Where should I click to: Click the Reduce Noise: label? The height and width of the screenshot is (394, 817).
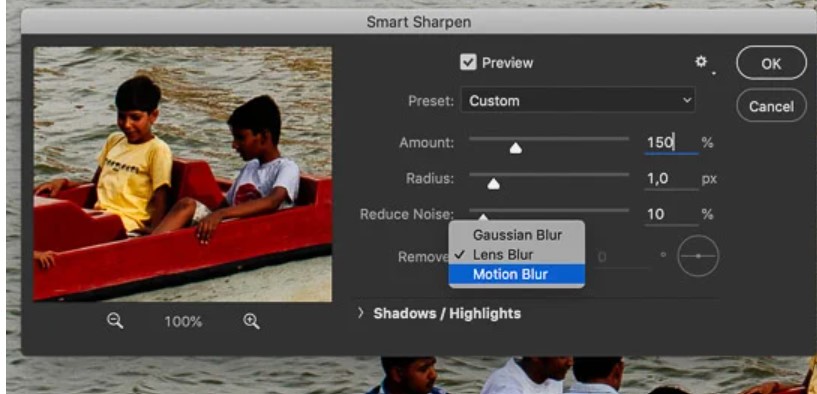407,214
